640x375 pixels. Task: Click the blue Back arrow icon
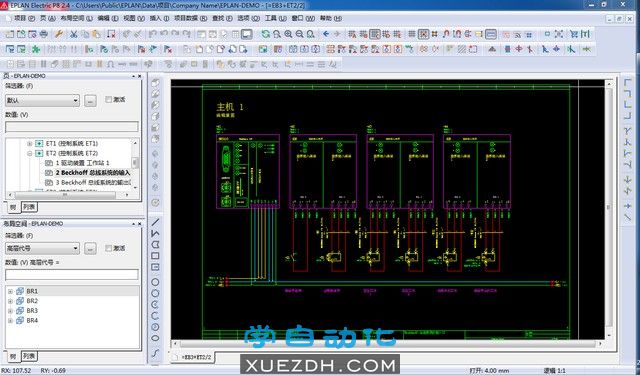326,34
